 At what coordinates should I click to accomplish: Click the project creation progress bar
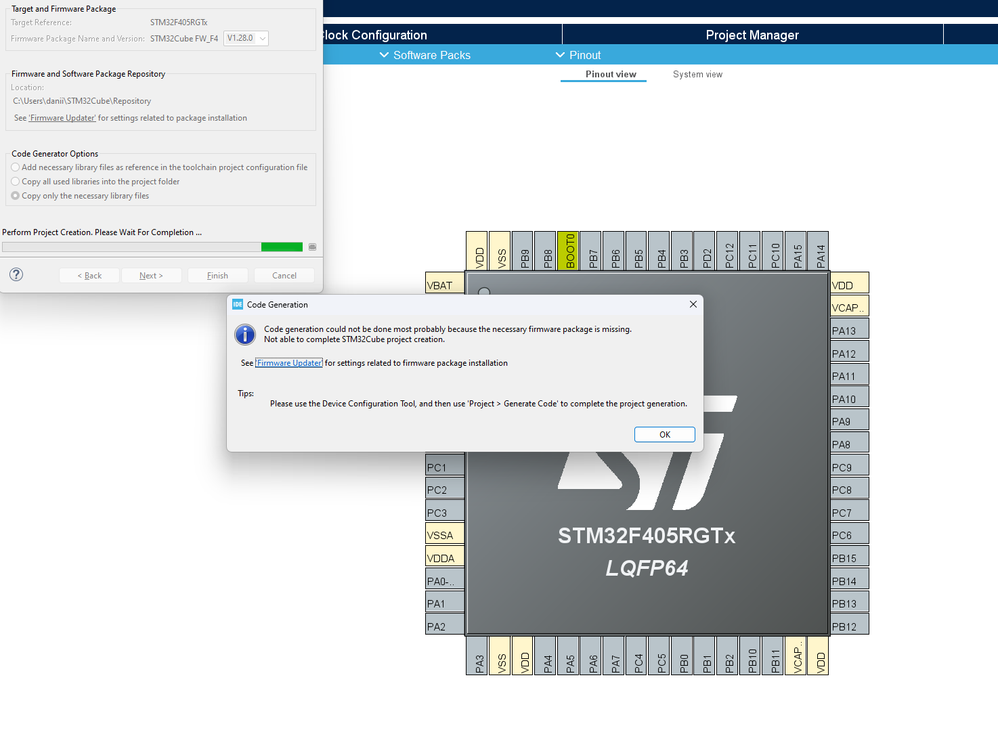[153, 247]
